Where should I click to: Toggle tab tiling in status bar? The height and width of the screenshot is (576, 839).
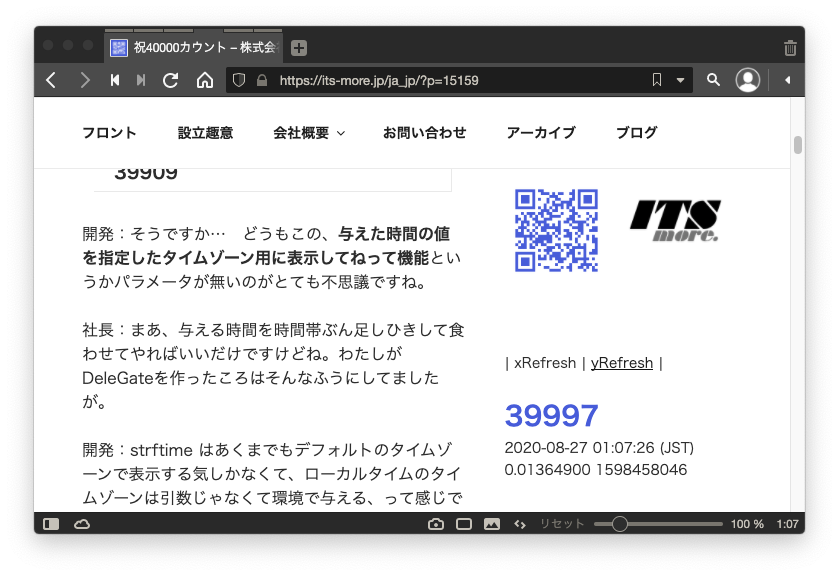coord(464,524)
